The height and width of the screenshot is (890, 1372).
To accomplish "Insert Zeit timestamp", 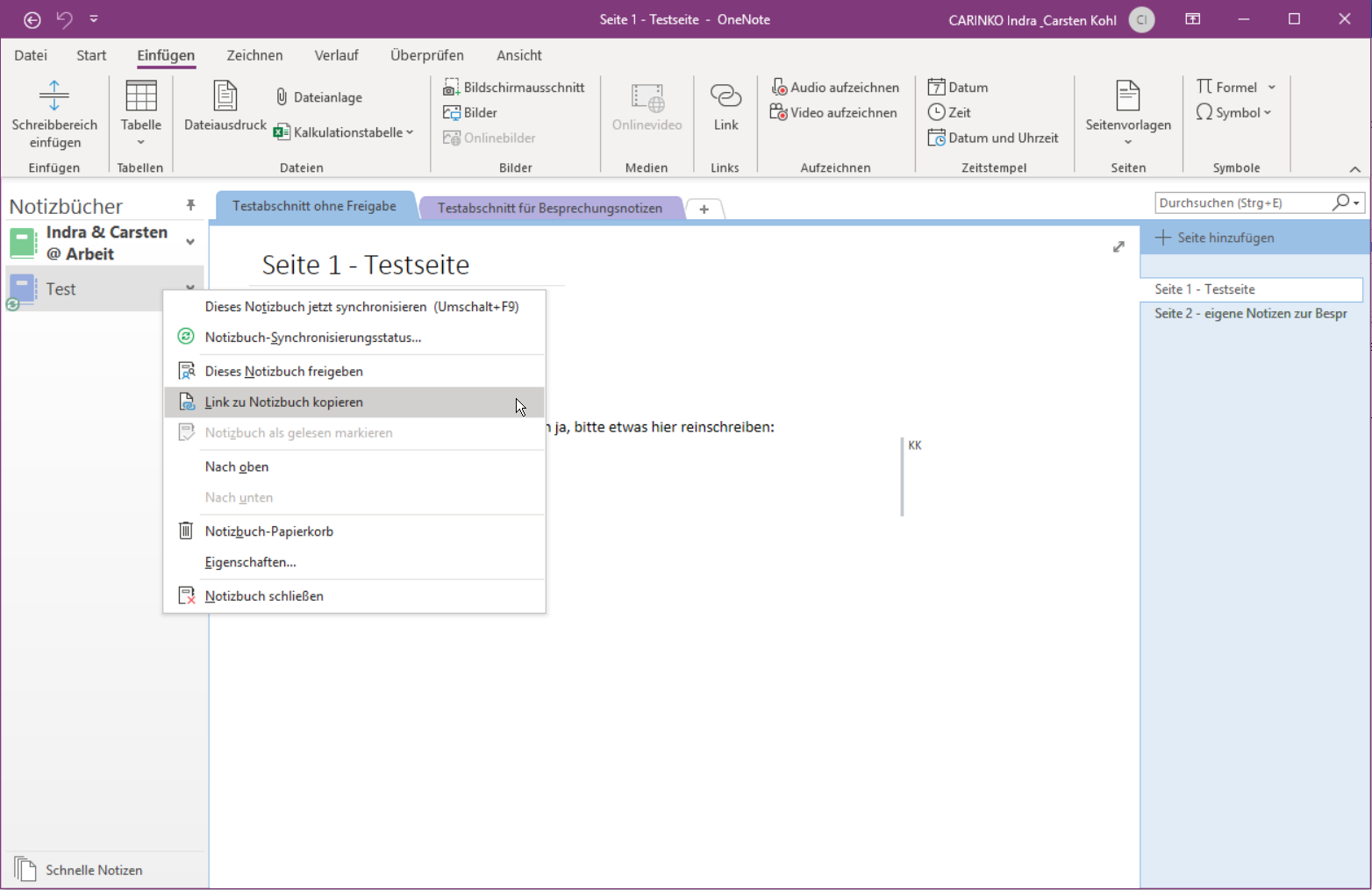I will point(949,112).
